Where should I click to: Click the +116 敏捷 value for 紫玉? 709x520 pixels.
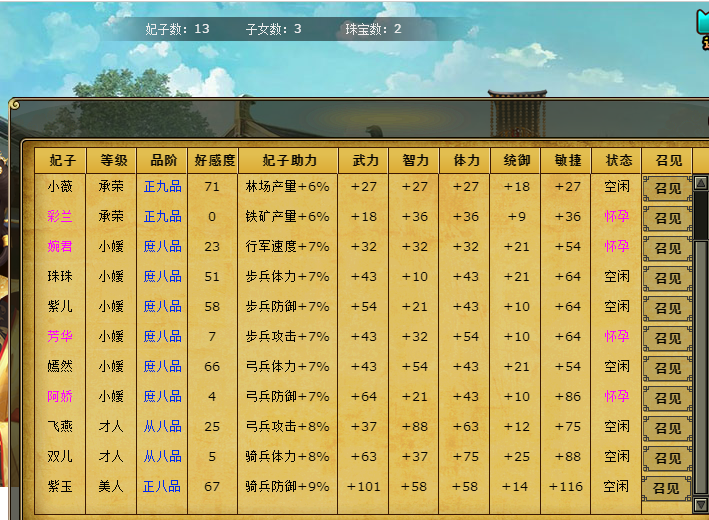point(566,487)
